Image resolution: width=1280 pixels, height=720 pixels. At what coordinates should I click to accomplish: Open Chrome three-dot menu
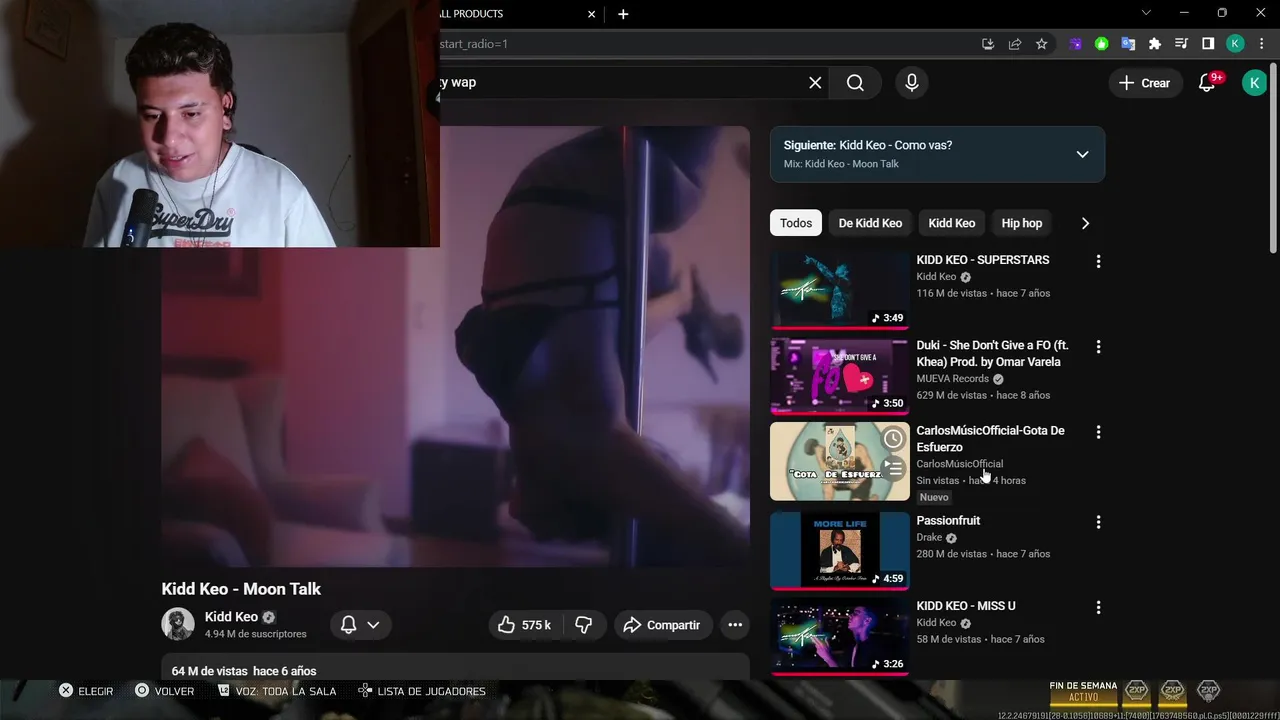tap(1261, 44)
